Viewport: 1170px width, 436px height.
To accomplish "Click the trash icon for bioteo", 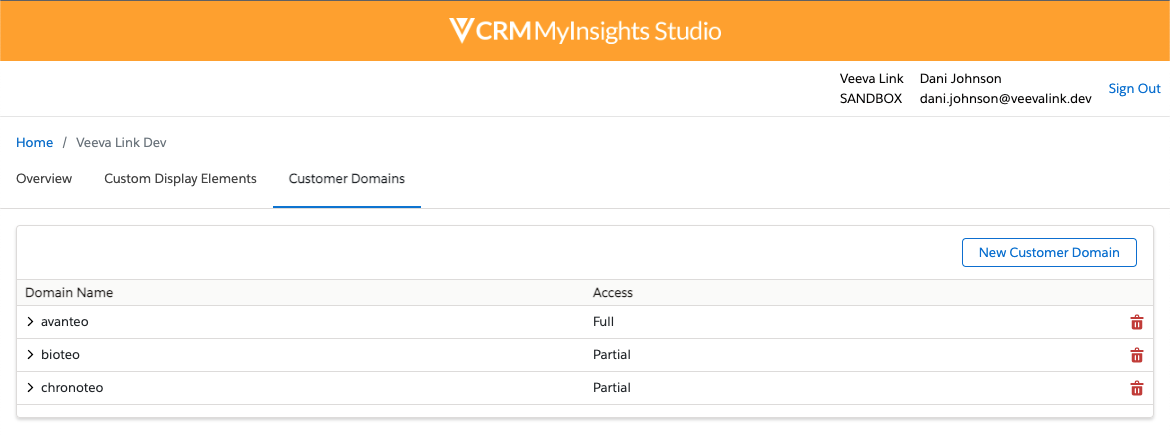I will pos(1136,355).
